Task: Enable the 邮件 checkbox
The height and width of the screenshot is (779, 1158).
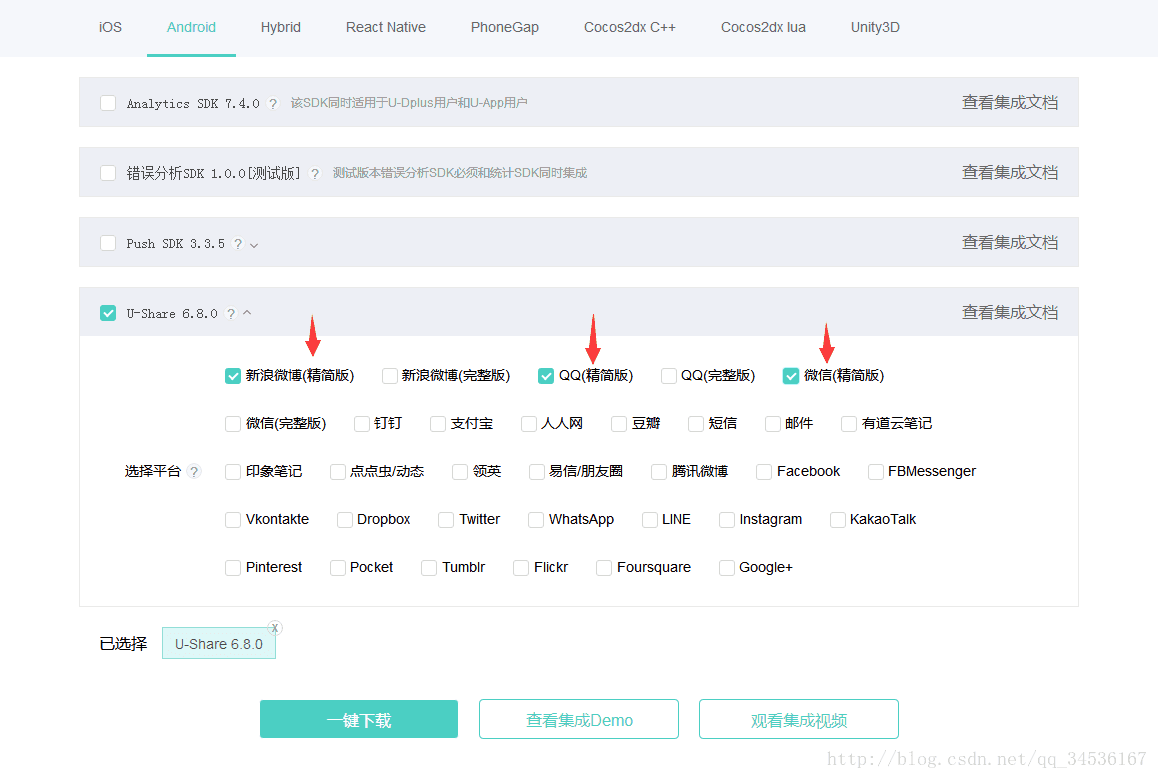Action: click(x=772, y=424)
